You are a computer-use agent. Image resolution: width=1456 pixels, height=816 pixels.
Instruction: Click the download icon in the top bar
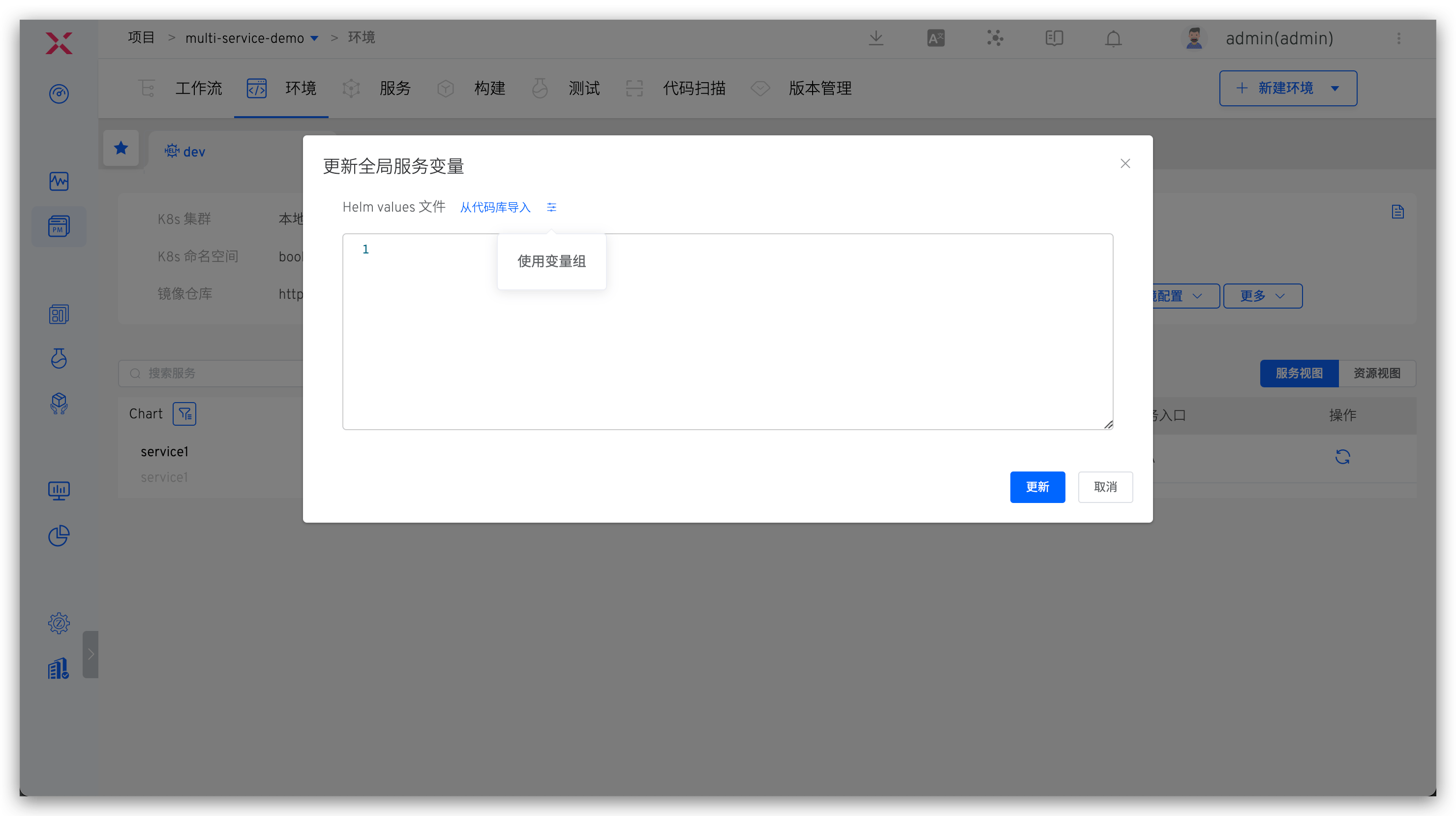876,38
